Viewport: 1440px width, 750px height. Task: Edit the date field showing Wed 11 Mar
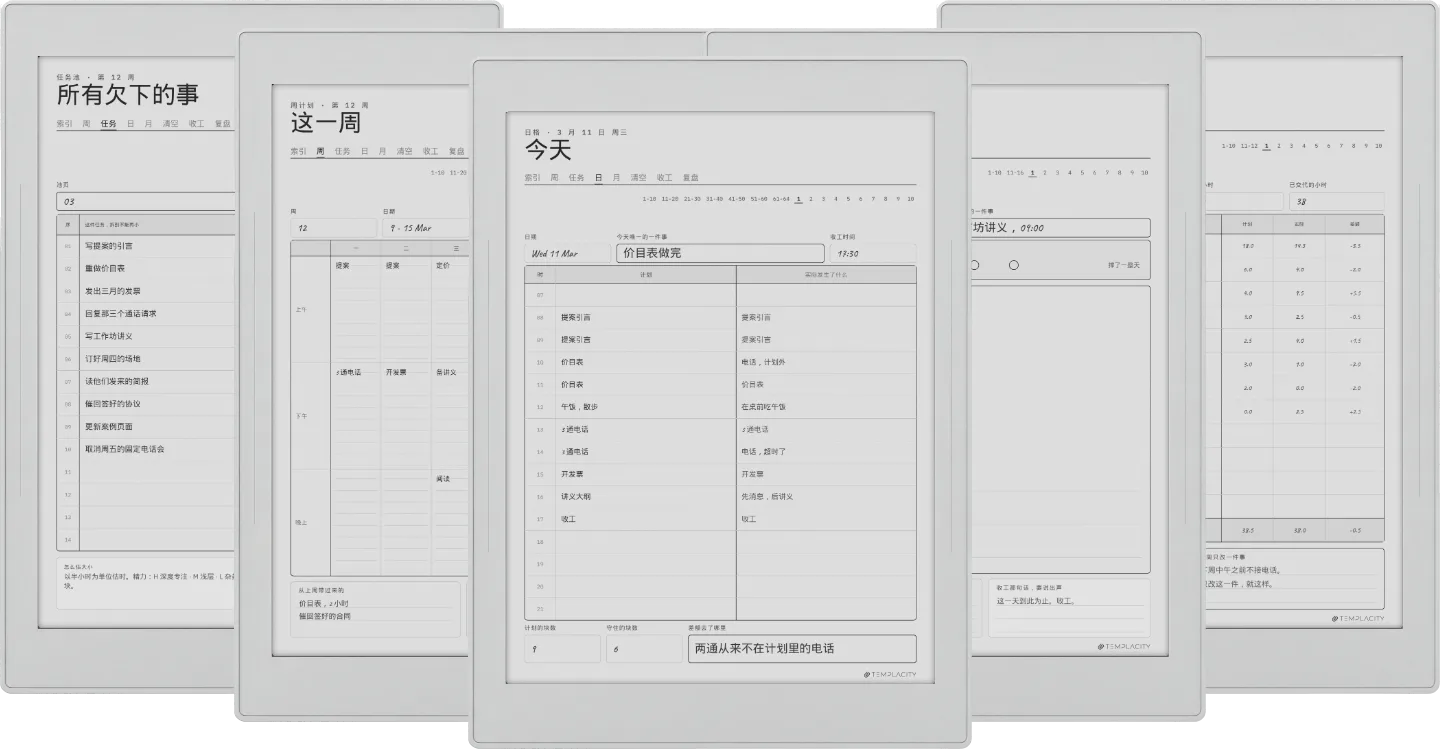coord(567,253)
